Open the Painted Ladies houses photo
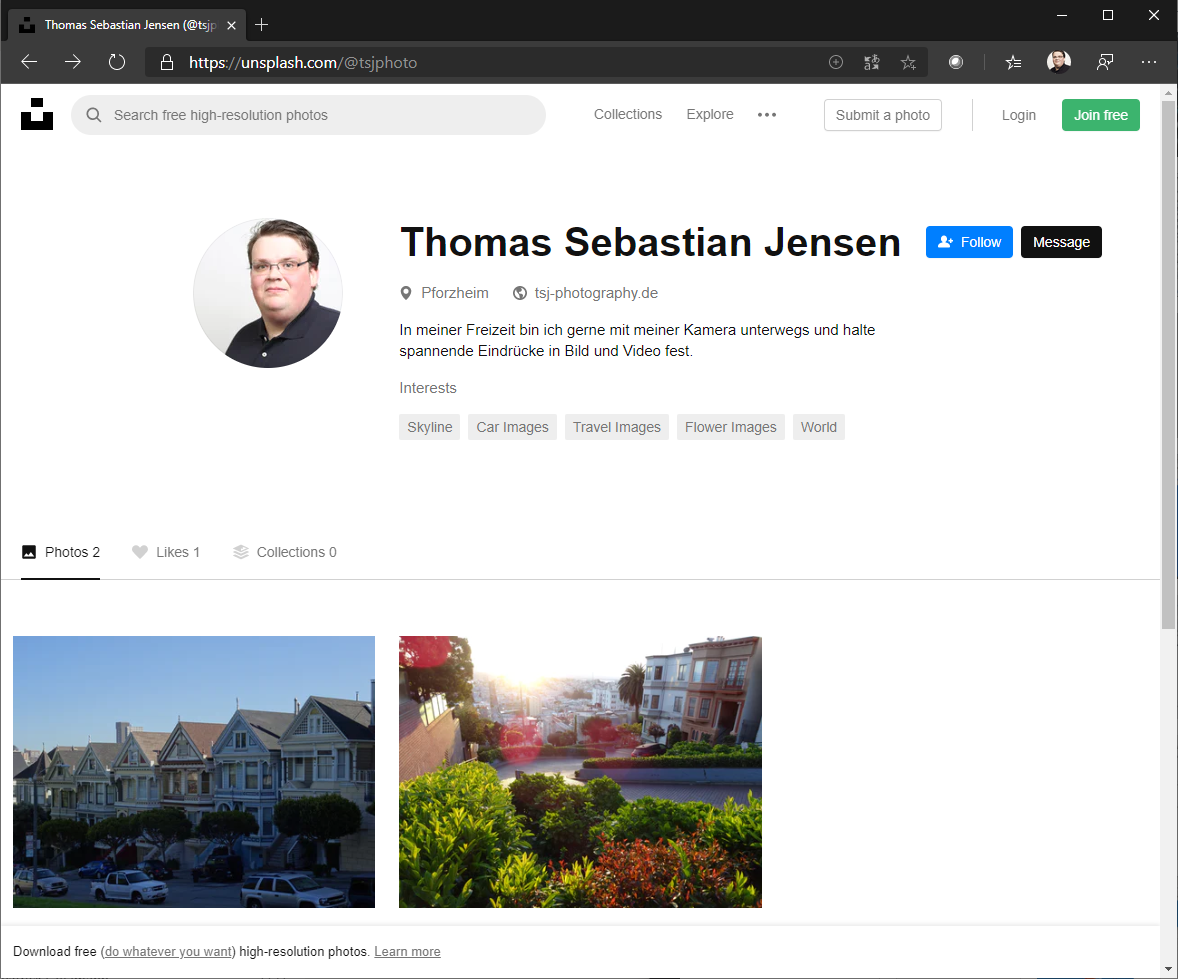This screenshot has width=1178, height=979. coord(194,771)
